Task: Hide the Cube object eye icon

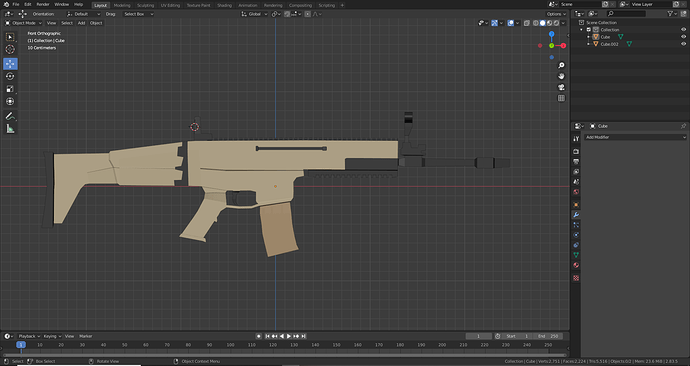Action: pos(683,37)
